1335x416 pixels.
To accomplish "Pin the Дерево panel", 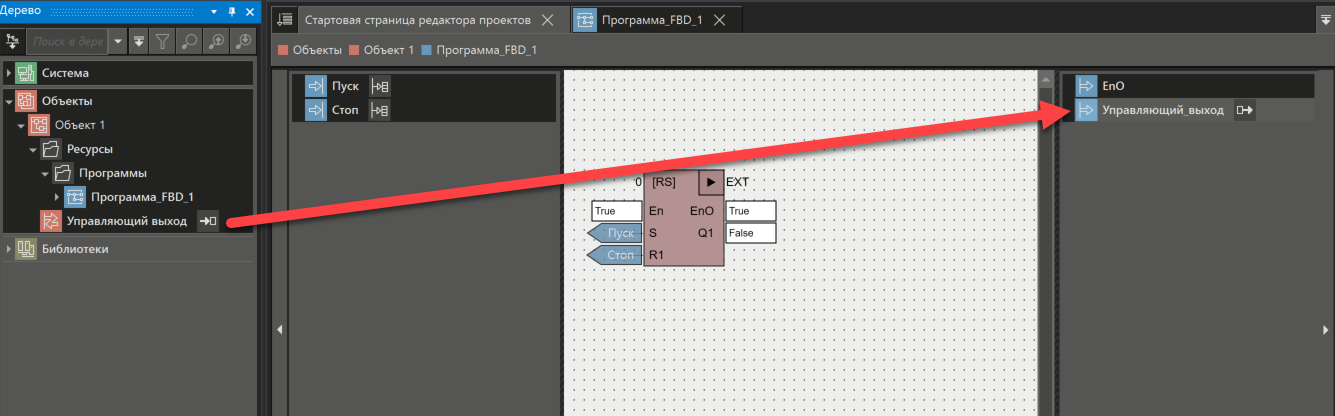I will [x=232, y=11].
